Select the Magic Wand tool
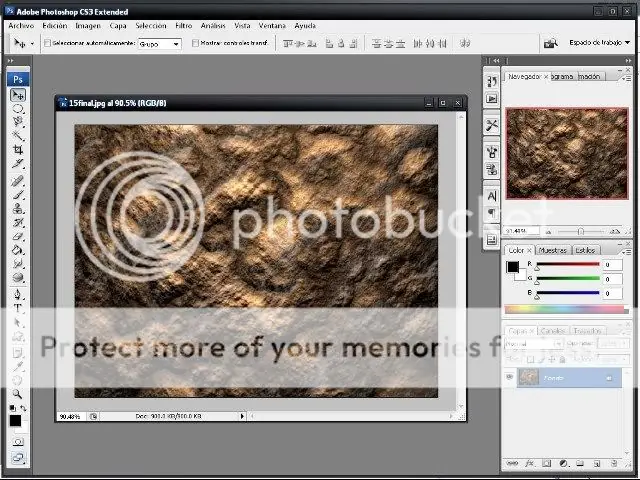The image size is (640, 480). [18, 136]
